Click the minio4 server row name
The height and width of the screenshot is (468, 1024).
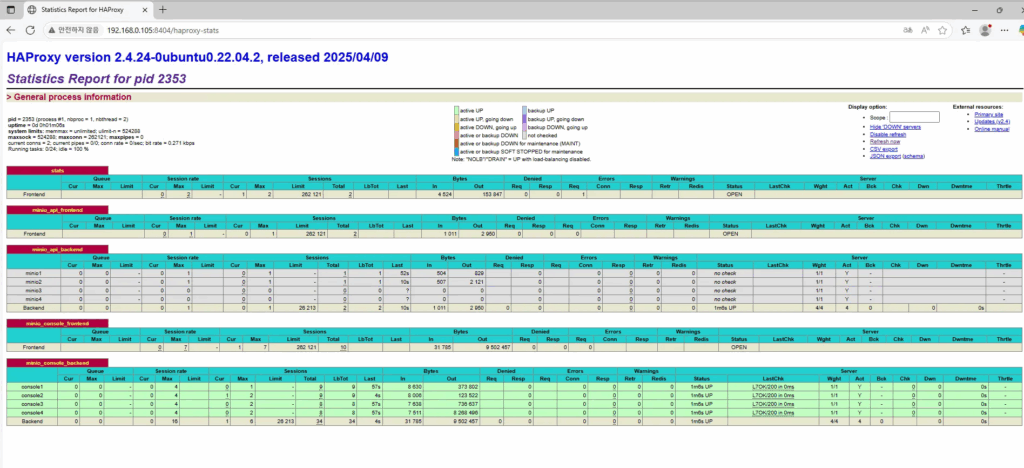pos(34,298)
